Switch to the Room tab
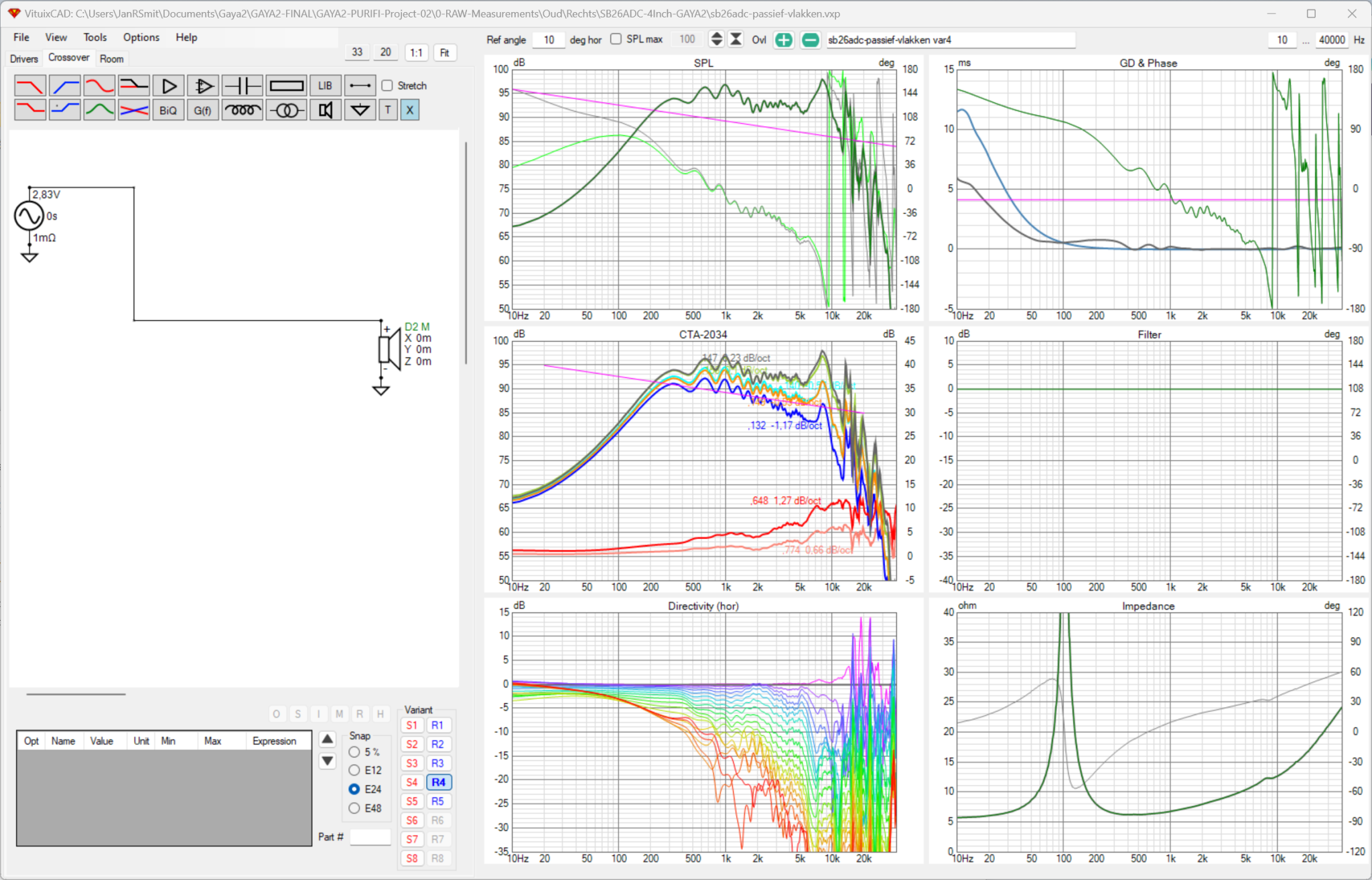The height and width of the screenshot is (880, 1372). [112, 59]
